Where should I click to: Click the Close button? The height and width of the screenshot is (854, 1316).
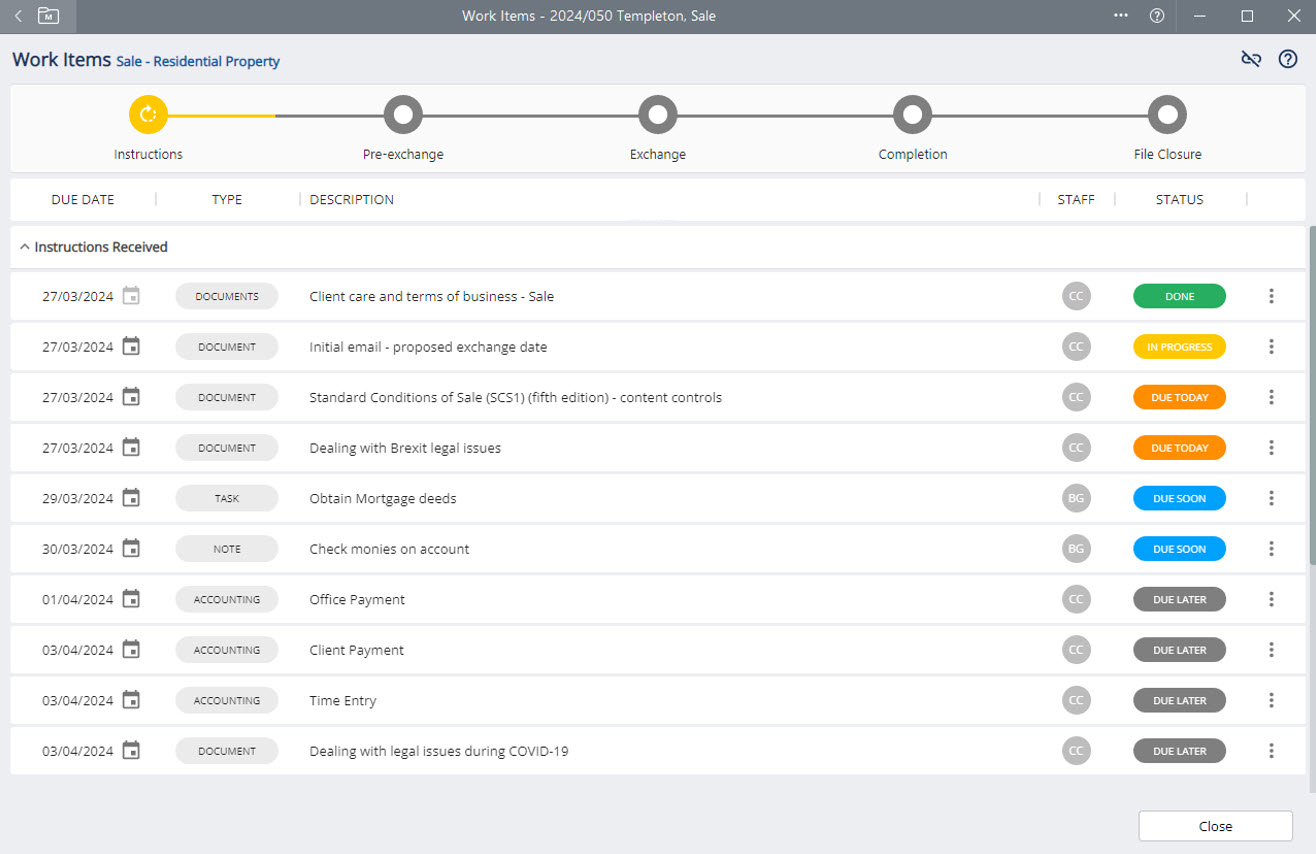1215,826
